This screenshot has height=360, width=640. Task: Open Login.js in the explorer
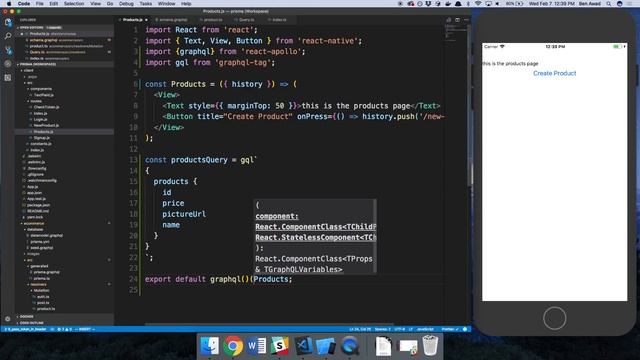coord(40,120)
